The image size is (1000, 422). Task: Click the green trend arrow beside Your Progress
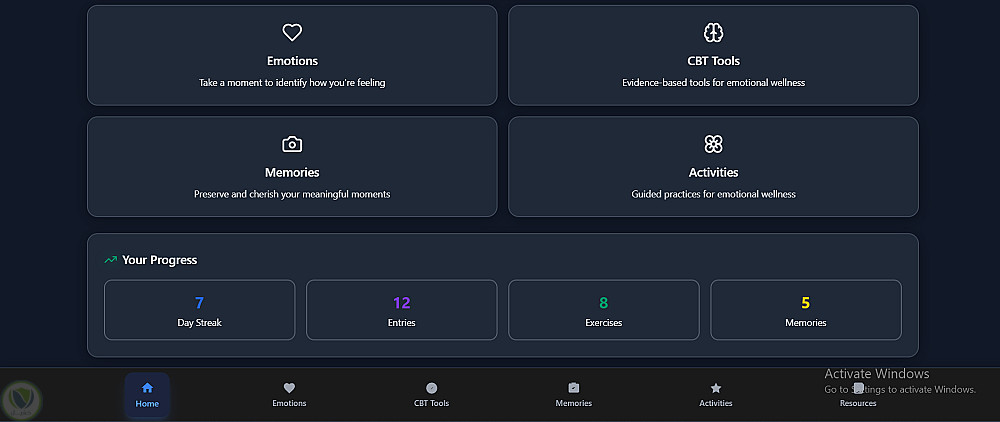tap(111, 260)
